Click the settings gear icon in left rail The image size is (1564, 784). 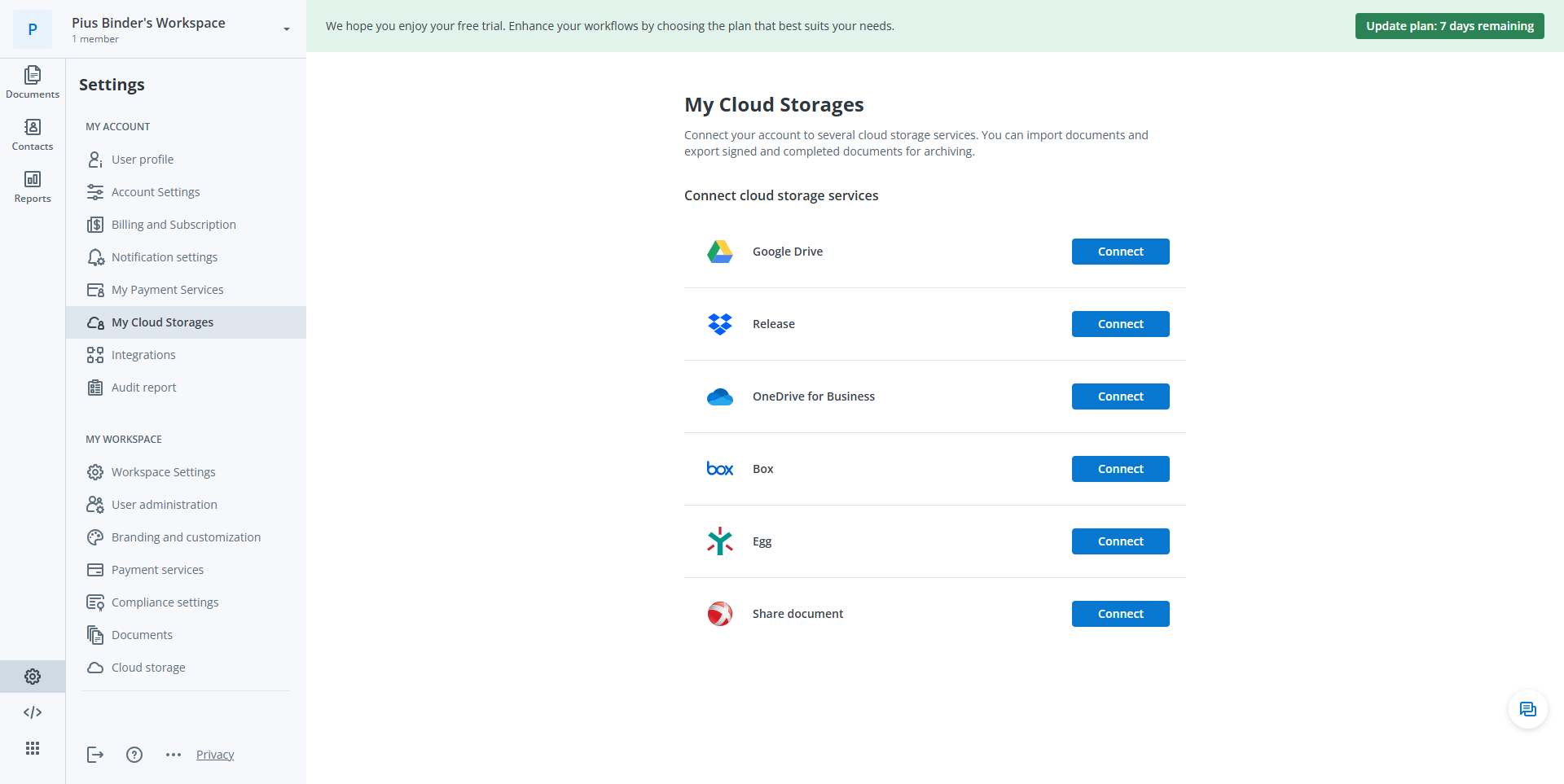point(33,677)
